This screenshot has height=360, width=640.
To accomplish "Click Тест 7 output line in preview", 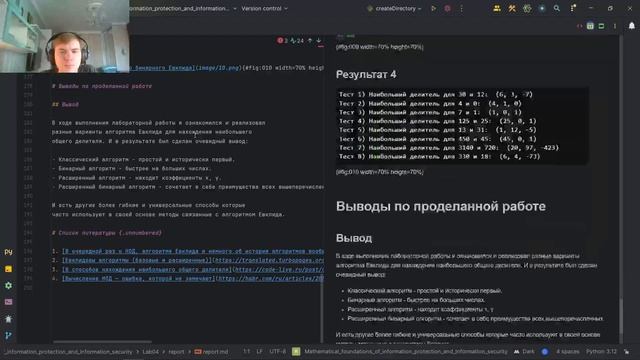I will click(449, 148).
